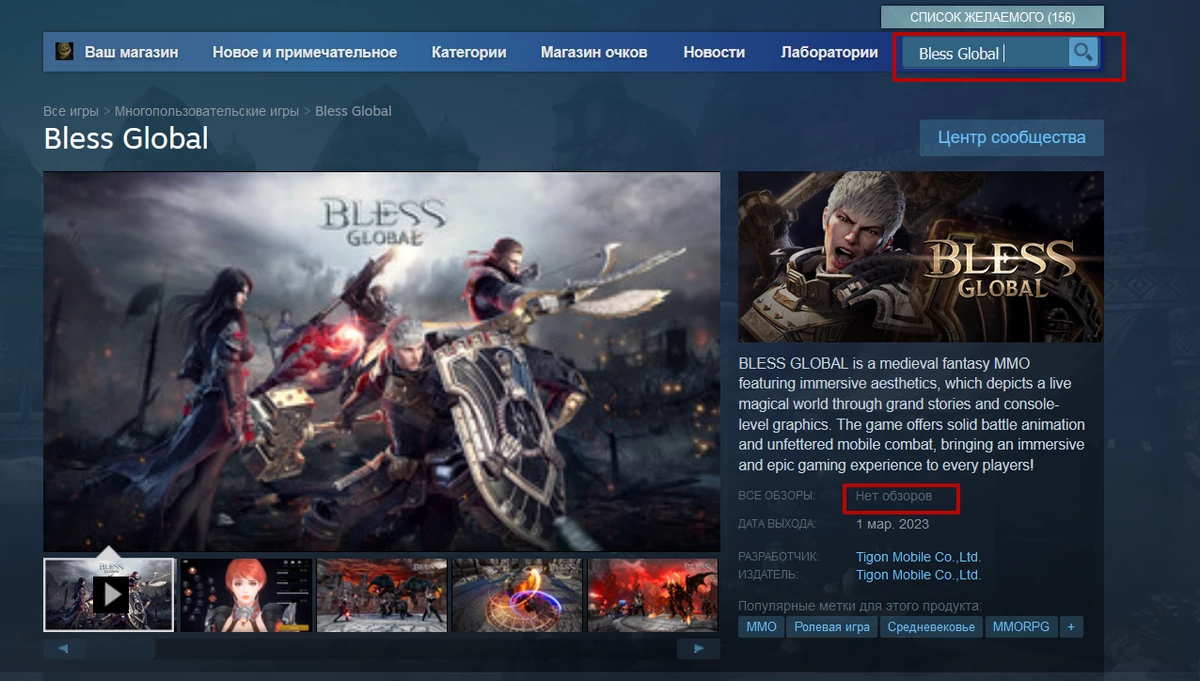The width and height of the screenshot is (1200, 681).
Task: Click the right arrow under the thumbnails
Action: pos(698,649)
